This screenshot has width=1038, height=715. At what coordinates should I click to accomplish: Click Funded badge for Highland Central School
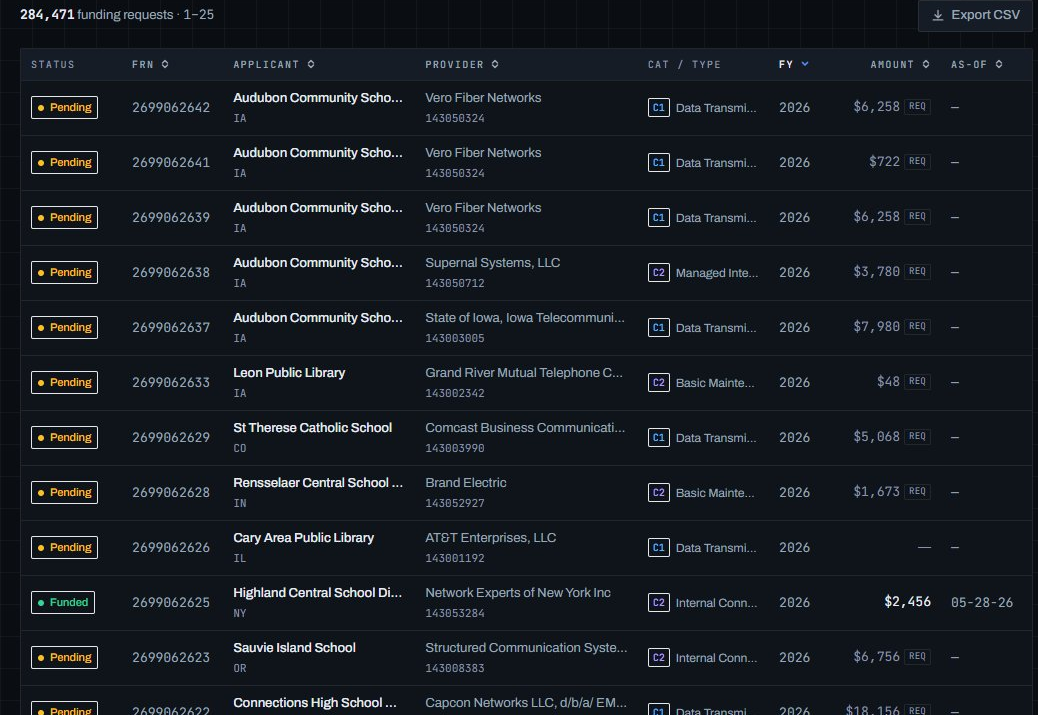(x=63, y=602)
